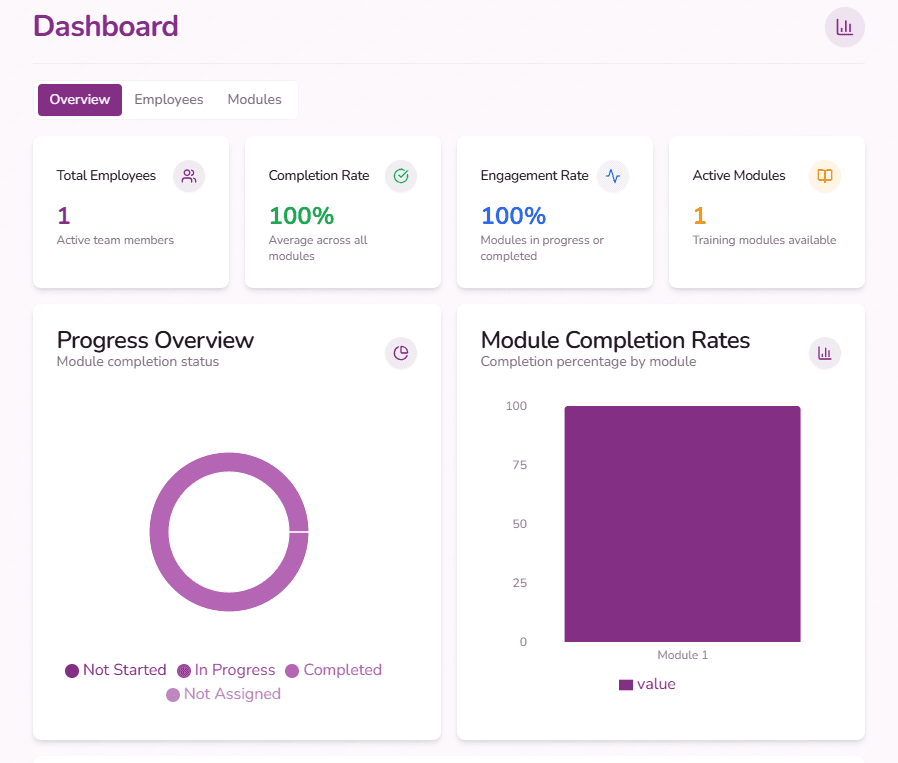Click the pie chart icon on Progress Overview
Viewport: 898px width, 763px height.
400,353
